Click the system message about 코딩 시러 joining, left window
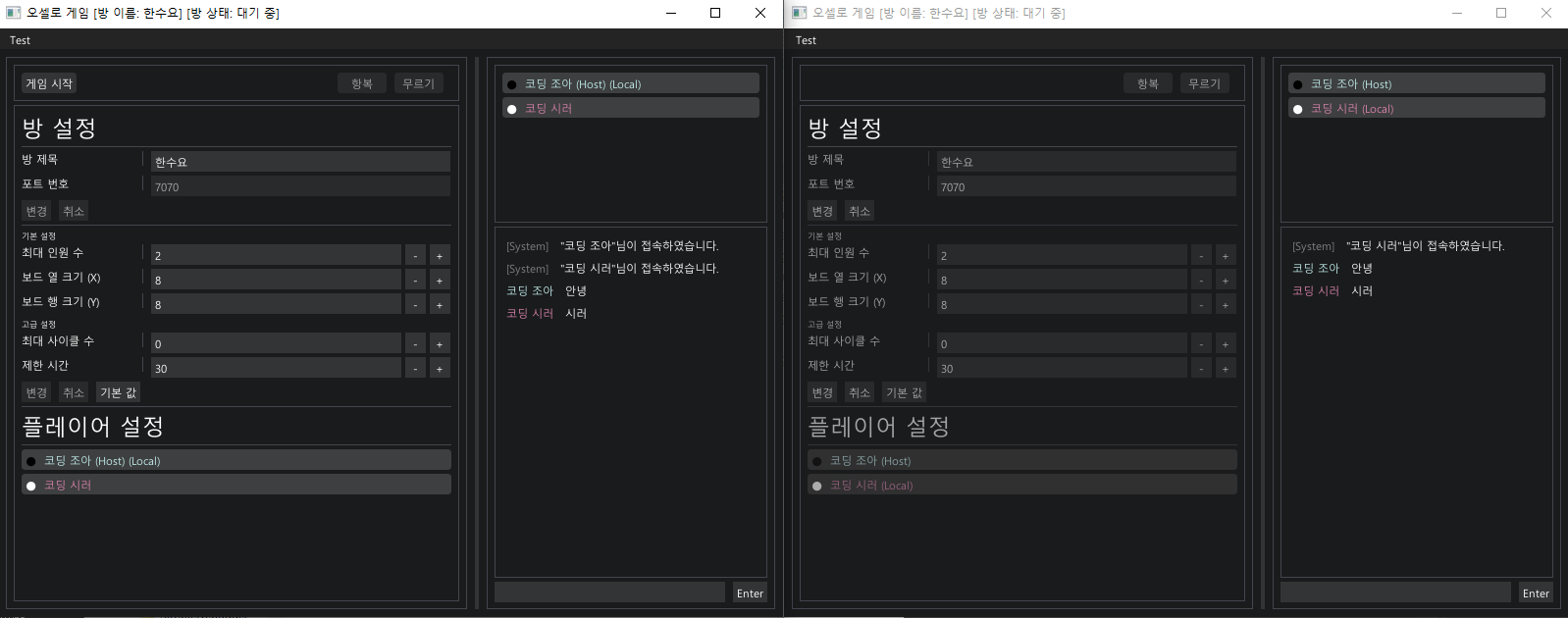The height and width of the screenshot is (618, 1568). coord(612,268)
